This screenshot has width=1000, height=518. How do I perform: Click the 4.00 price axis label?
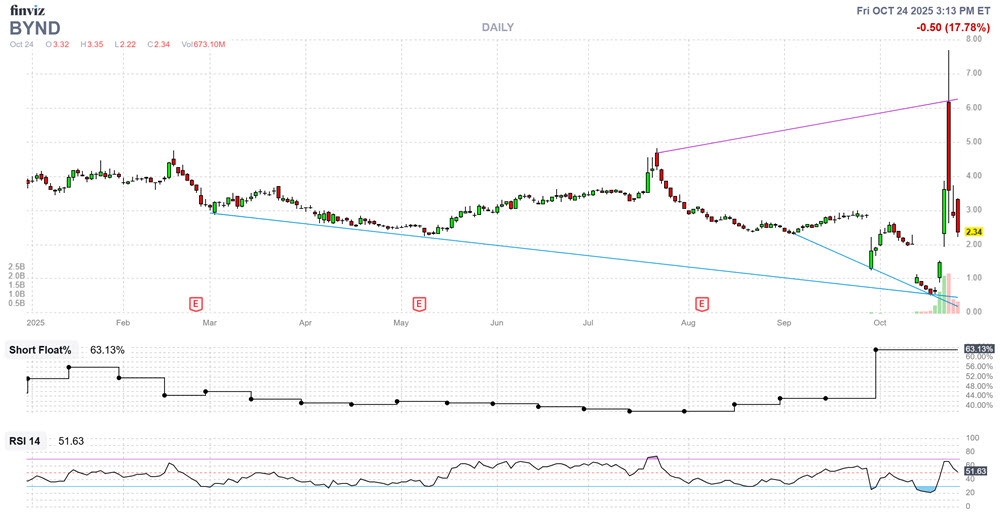pyautogui.click(x=974, y=176)
